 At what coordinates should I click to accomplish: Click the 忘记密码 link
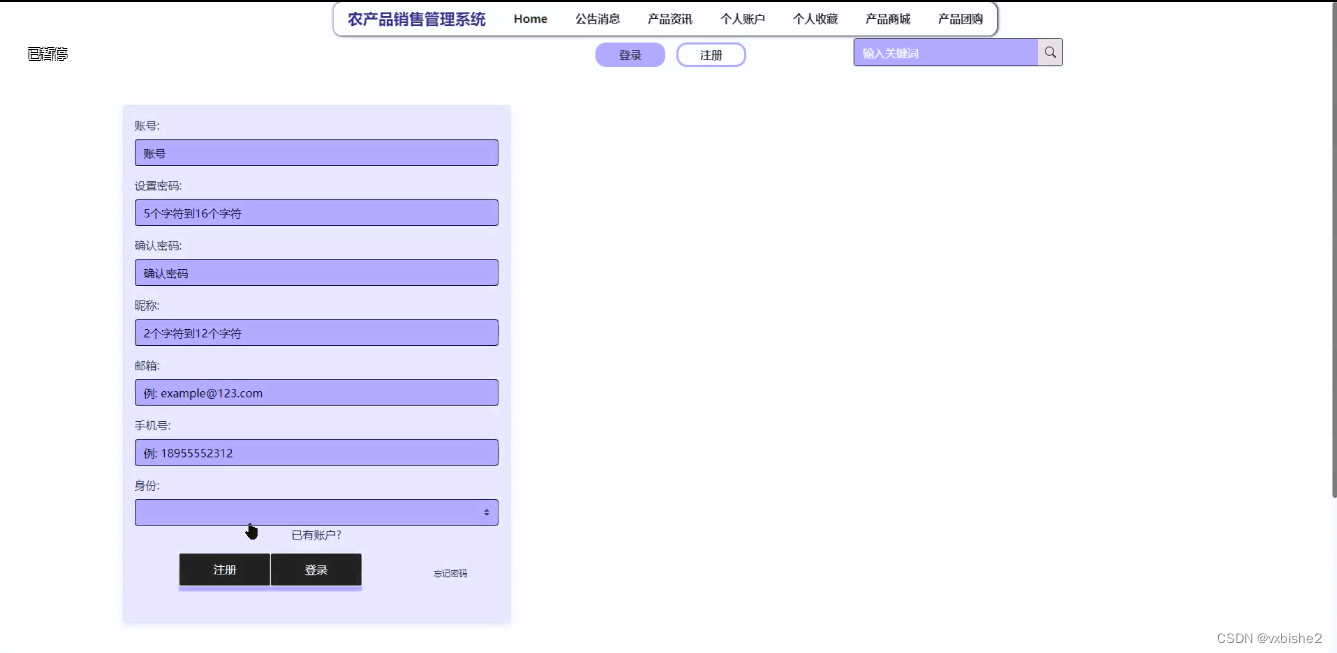pos(450,573)
